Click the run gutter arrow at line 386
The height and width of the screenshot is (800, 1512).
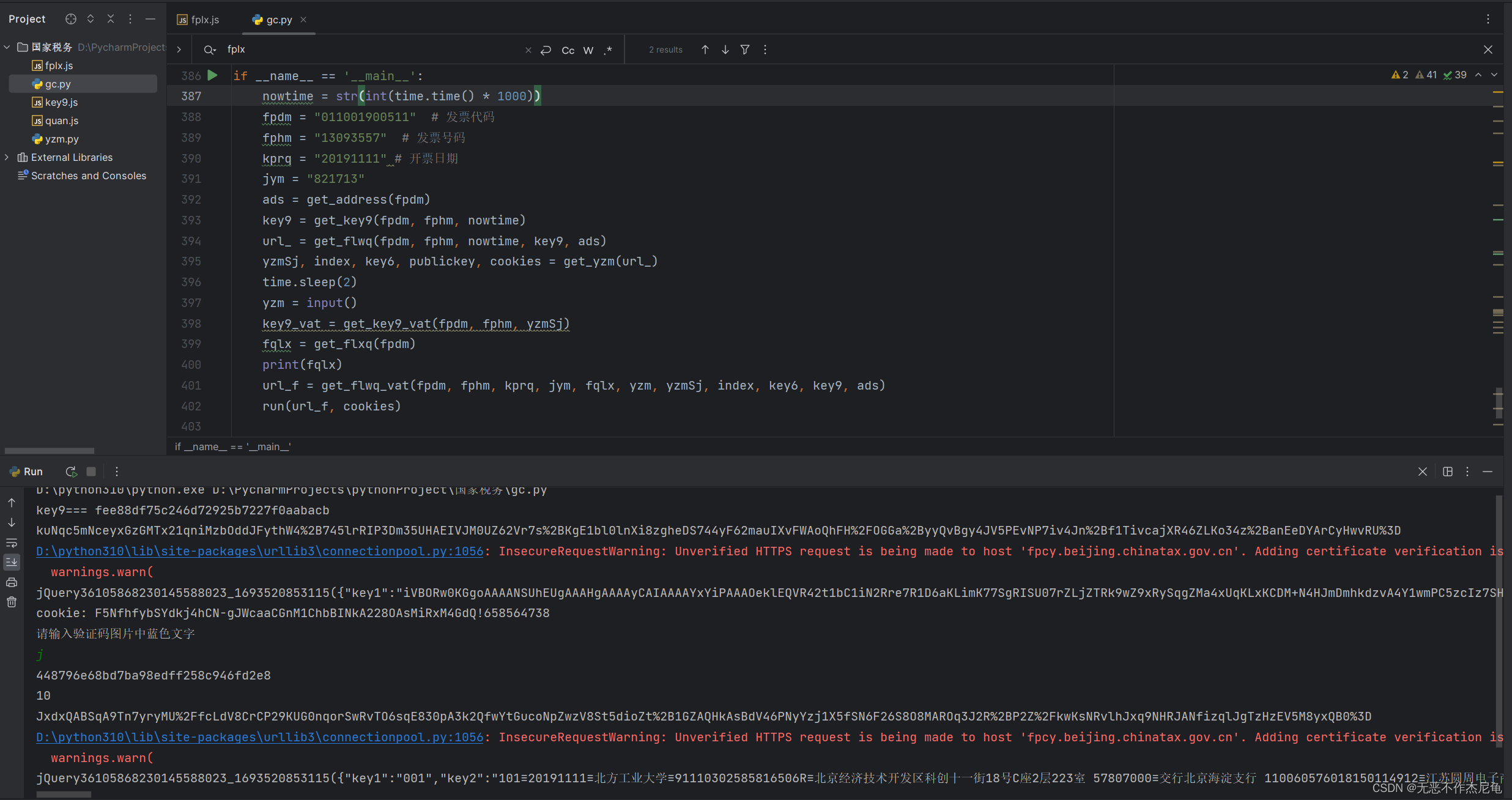click(x=212, y=75)
